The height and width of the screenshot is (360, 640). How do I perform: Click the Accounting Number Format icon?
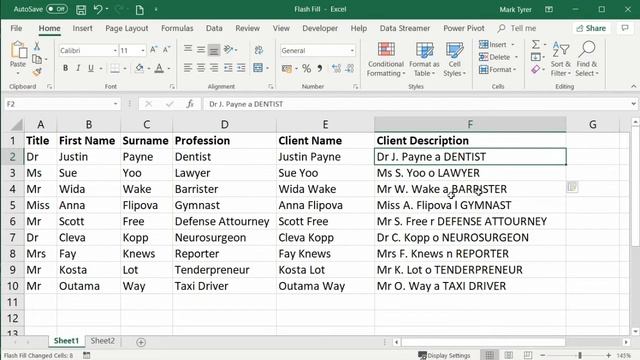pos(287,69)
